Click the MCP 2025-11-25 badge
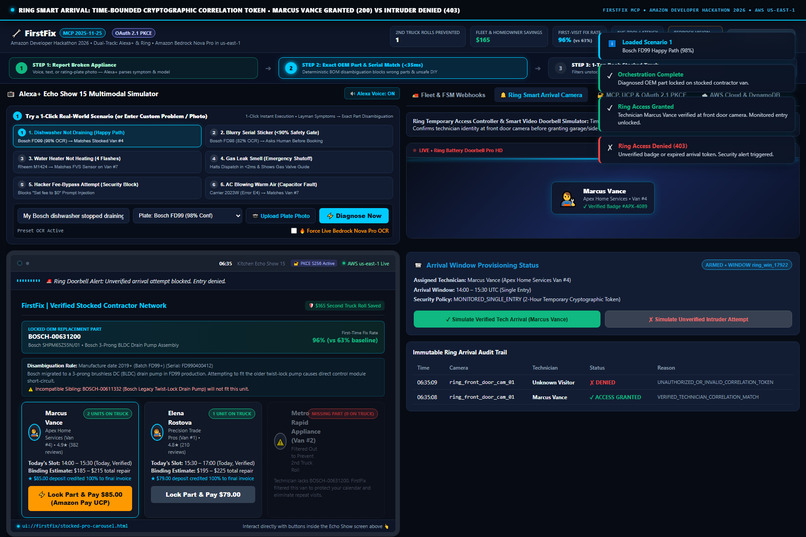This screenshot has height=537, width=806. click(x=82, y=33)
